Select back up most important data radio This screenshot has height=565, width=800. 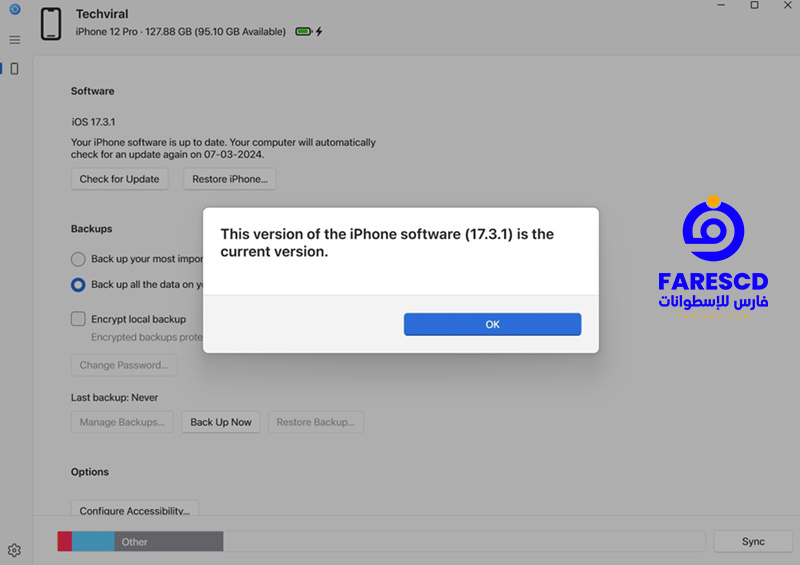coord(78,259)
